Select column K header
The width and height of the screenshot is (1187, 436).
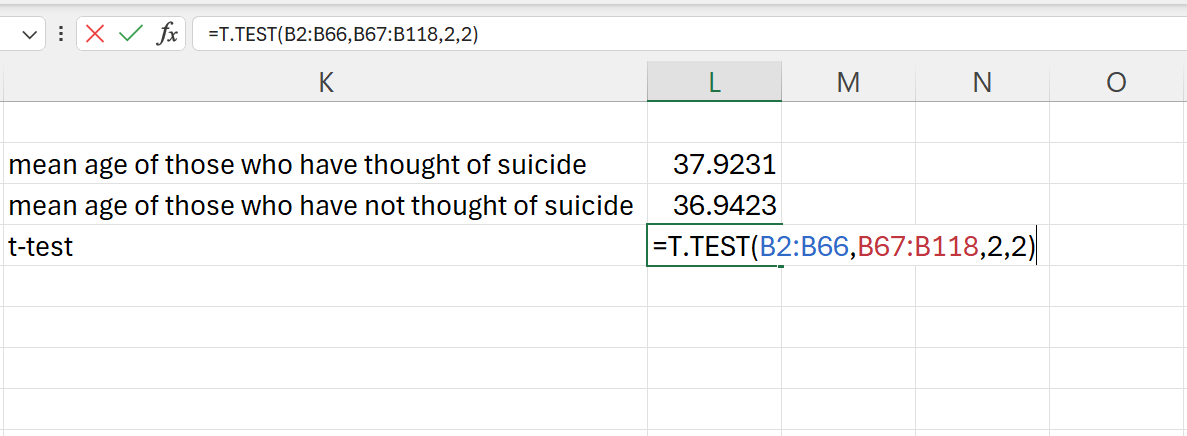(326, 82)
